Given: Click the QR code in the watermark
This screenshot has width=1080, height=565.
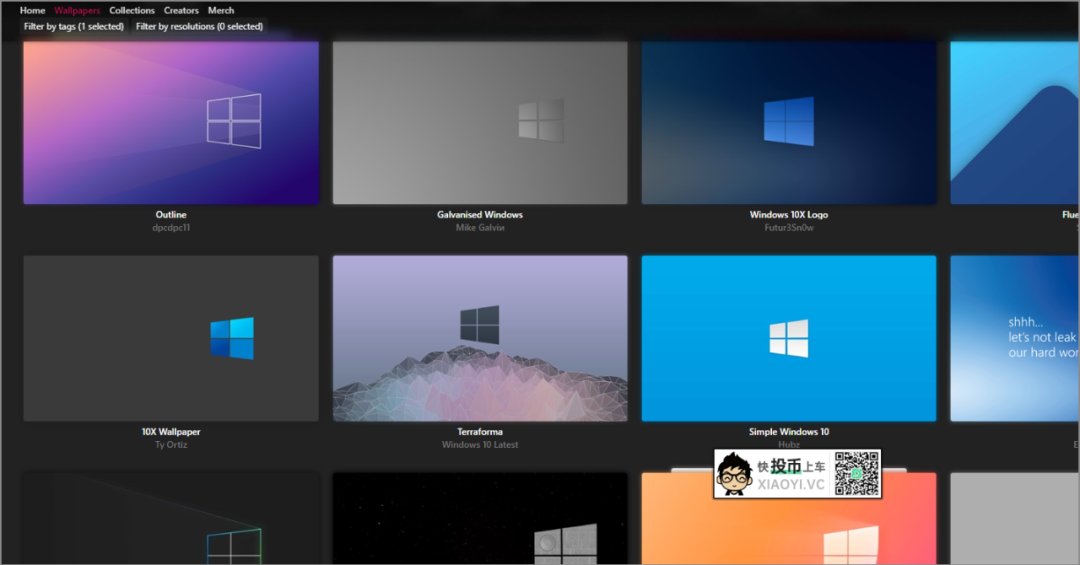Looking at the screenshot, I should (857, 473).
